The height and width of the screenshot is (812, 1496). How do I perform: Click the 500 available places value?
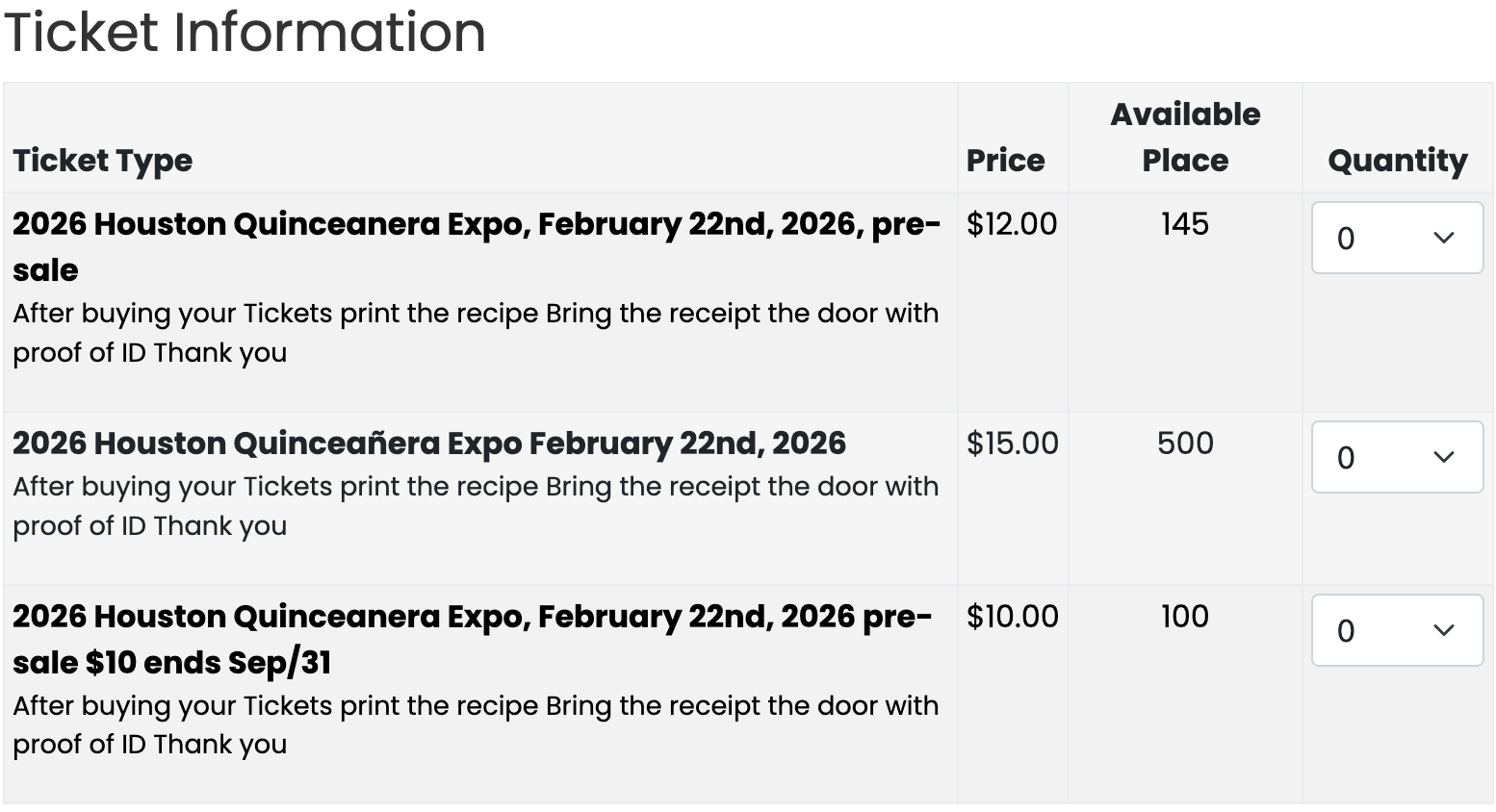pyautogui.click(x=1185, y=444)
